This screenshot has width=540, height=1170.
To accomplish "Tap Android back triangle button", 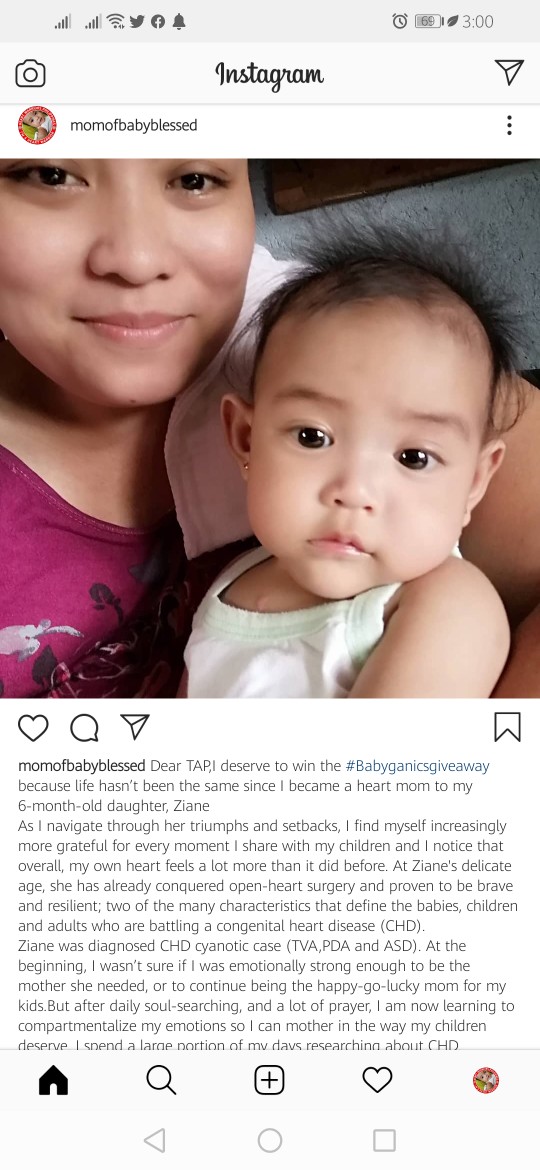I will tap(154, 1140).
